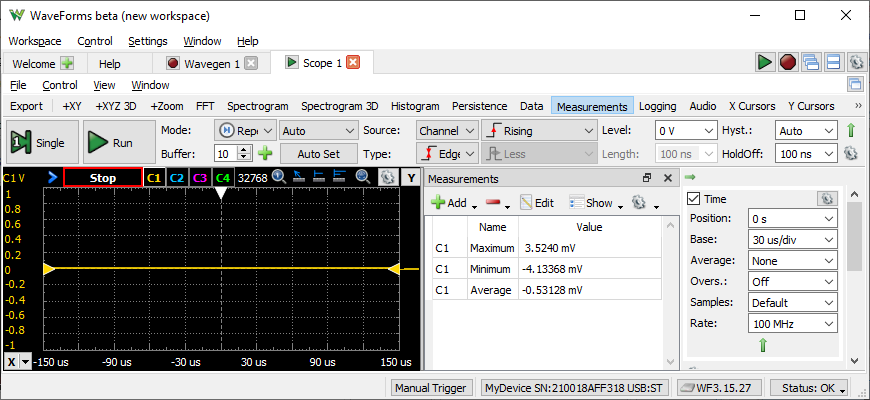The width and height of the screenshot is (870, 400).
Task: Open the Level 0 V dropdown
Action: point(686,131)
